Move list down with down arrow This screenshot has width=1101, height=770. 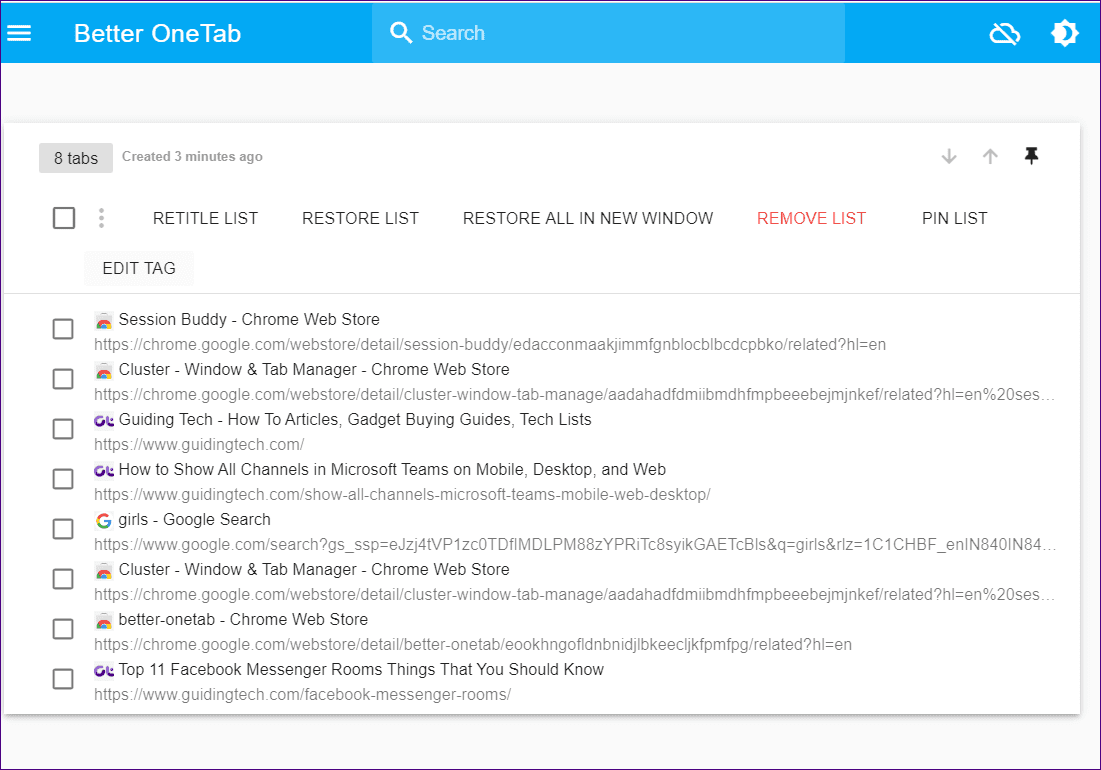pyautogui.click(x=949, y=156)
